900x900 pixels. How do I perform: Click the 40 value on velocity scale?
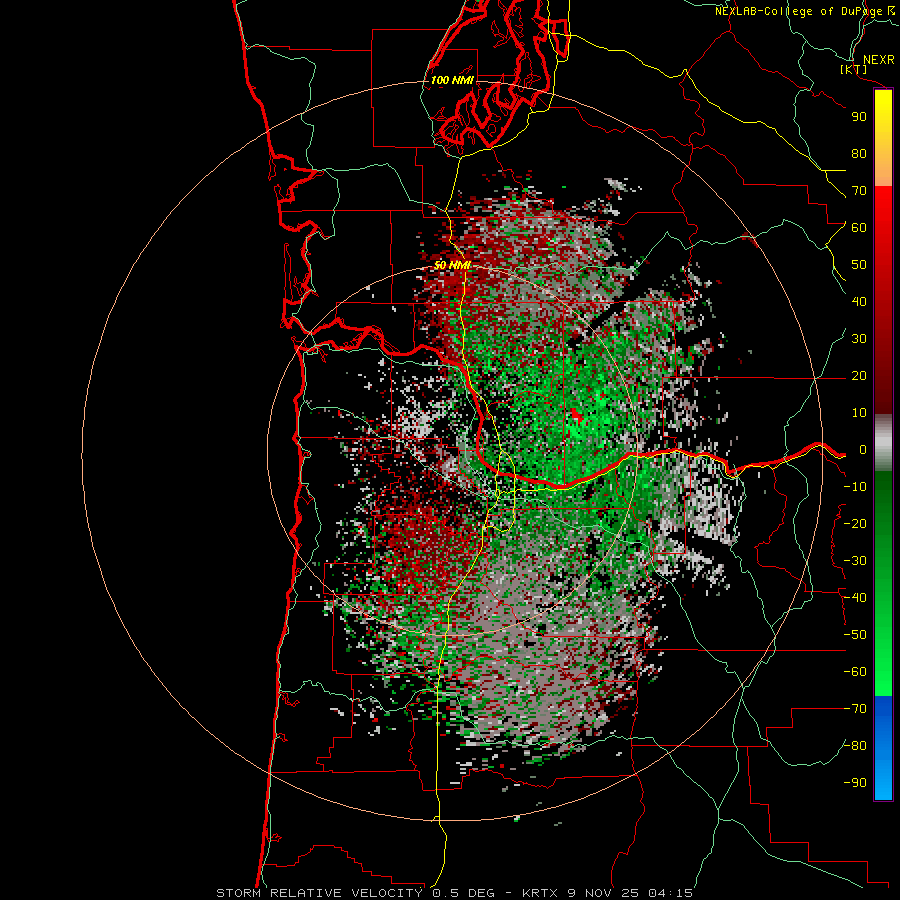859,301
